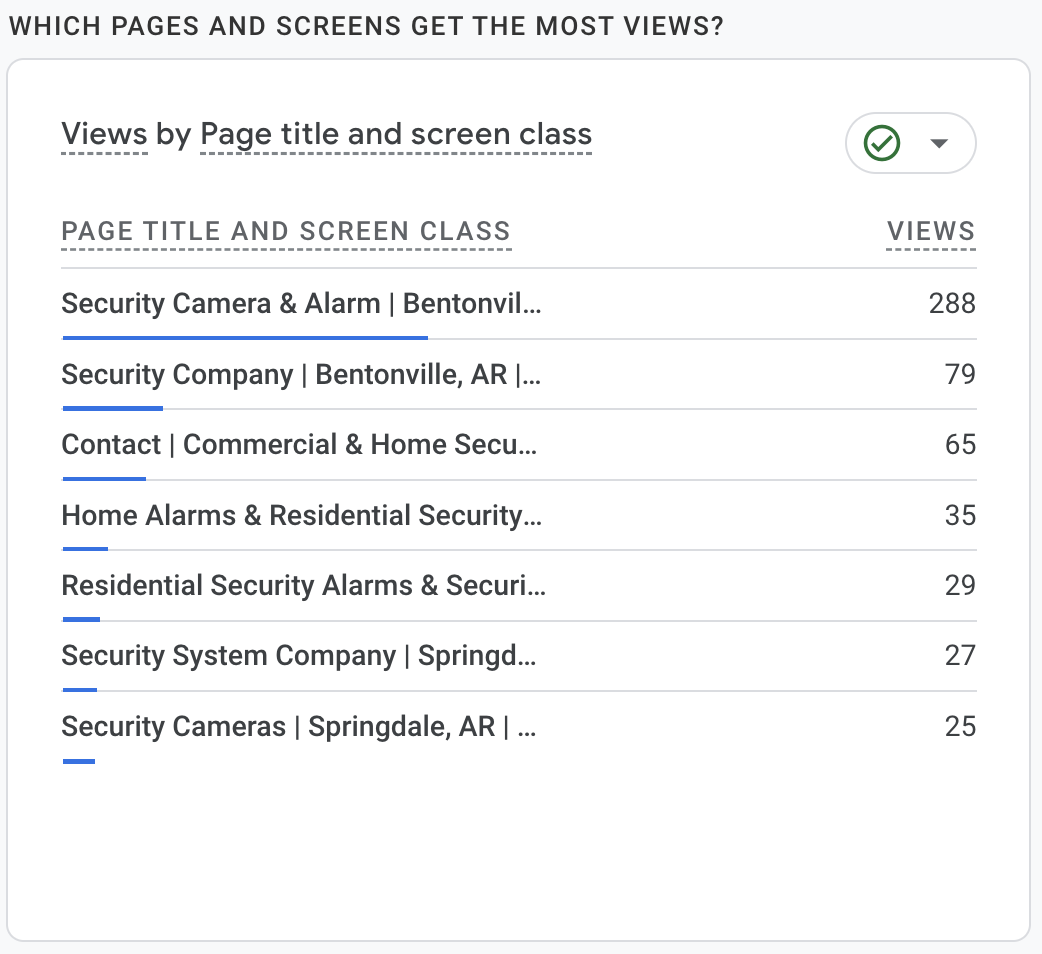The height and width of the screenshot is (954, 1042).
Task: Click the VIEWS column header
Action: point(930,232)
